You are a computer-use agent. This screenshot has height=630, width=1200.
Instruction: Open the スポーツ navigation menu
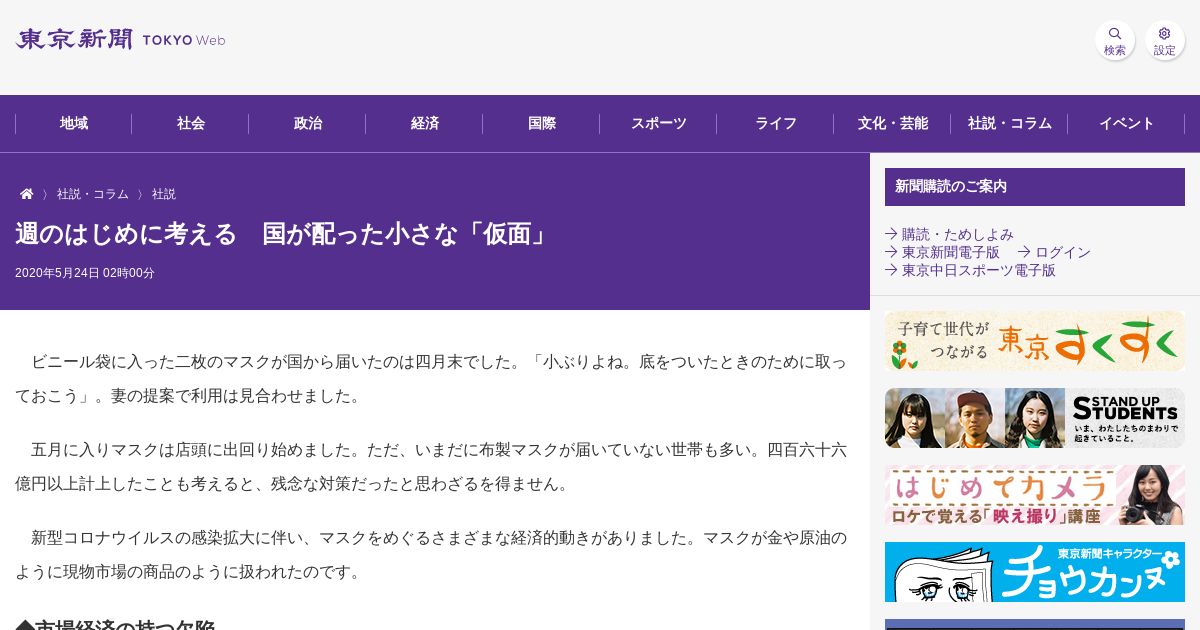pos(659,124)
